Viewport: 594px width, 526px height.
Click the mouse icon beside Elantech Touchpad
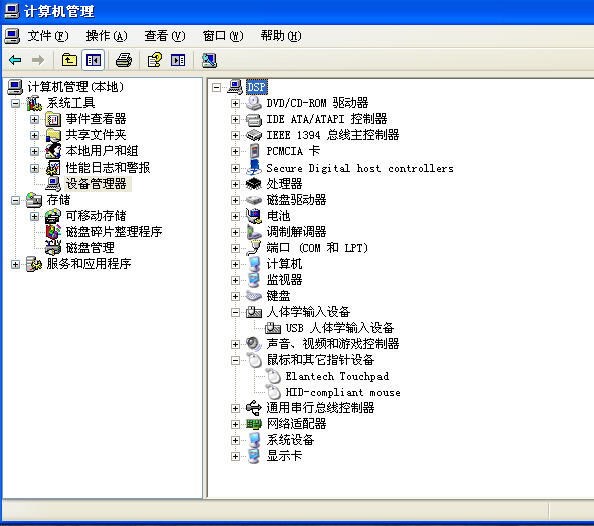point(273,376)
